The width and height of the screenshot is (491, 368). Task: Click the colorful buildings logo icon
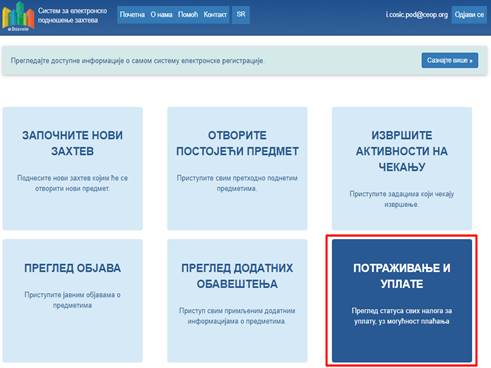pyautogui.click(x=18, y=16)
